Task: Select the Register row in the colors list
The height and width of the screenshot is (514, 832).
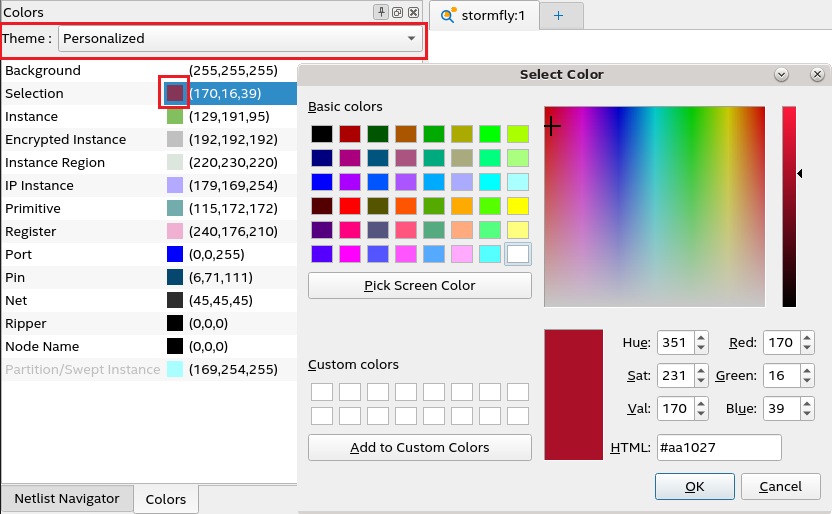Action: 80,231
